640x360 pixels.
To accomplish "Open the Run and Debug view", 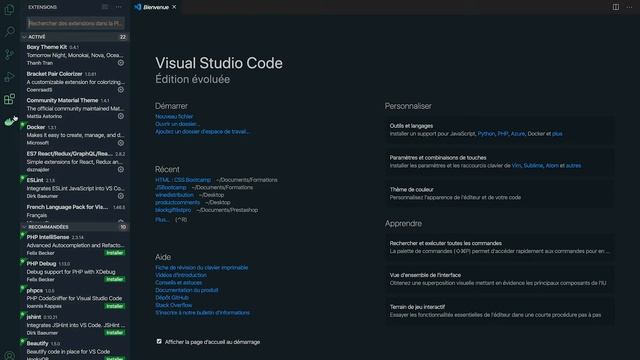I will pyautogui.click(x=9, y=77).
